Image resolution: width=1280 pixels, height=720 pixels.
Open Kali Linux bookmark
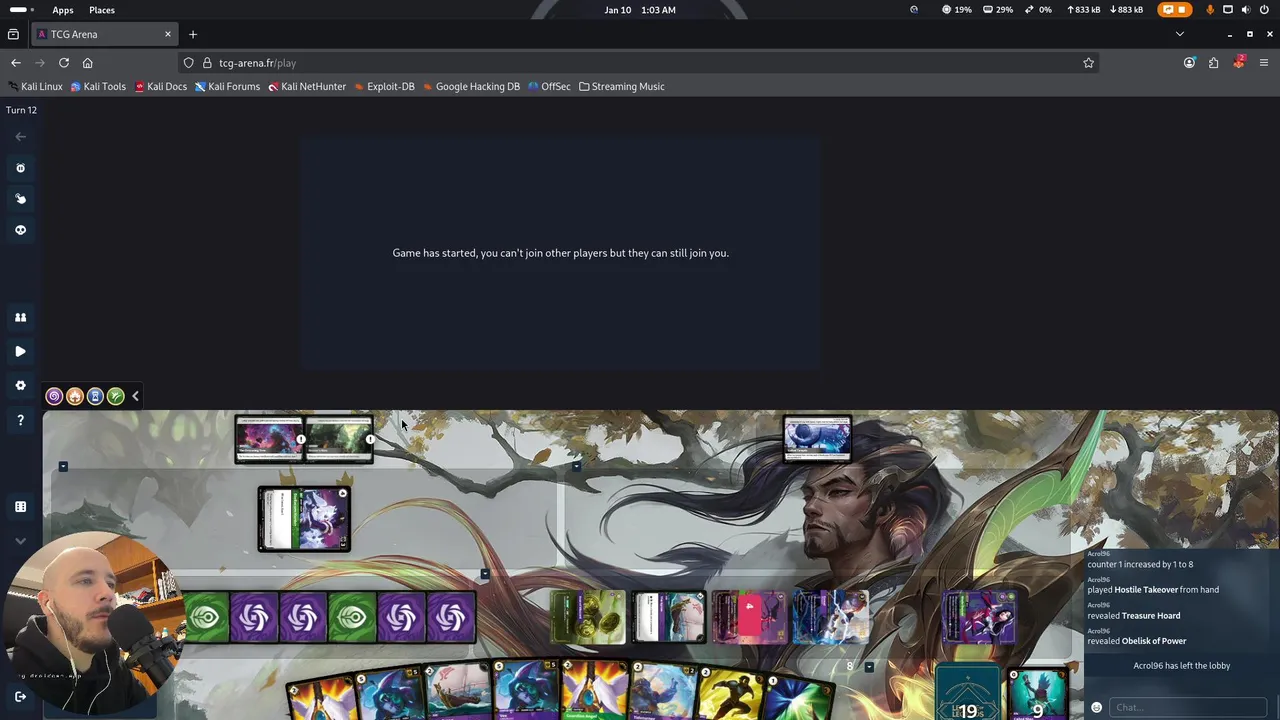pos(35,86)
